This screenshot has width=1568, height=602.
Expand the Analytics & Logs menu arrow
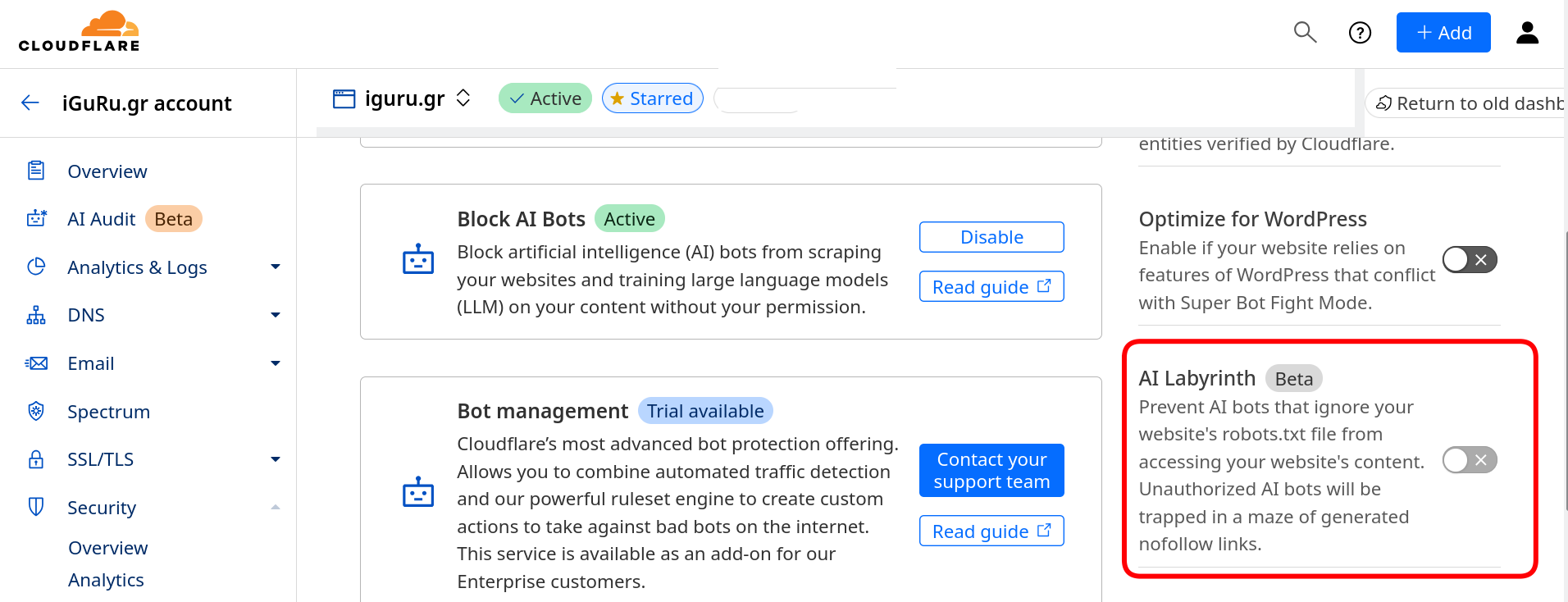pos(276,267)
